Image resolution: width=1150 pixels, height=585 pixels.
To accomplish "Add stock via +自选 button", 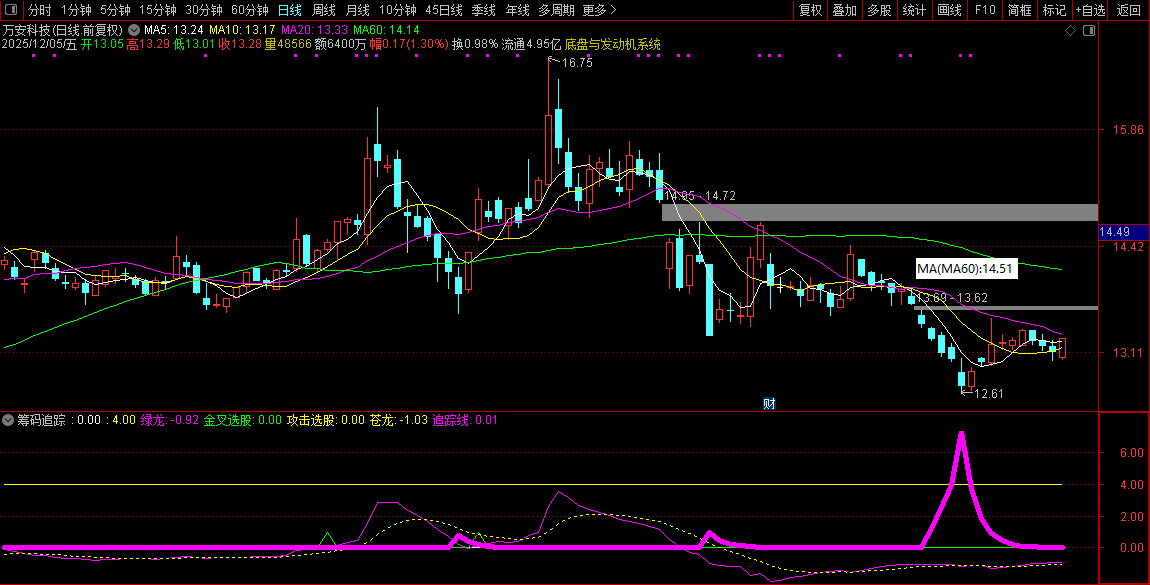I will [x=1091, y=10].
